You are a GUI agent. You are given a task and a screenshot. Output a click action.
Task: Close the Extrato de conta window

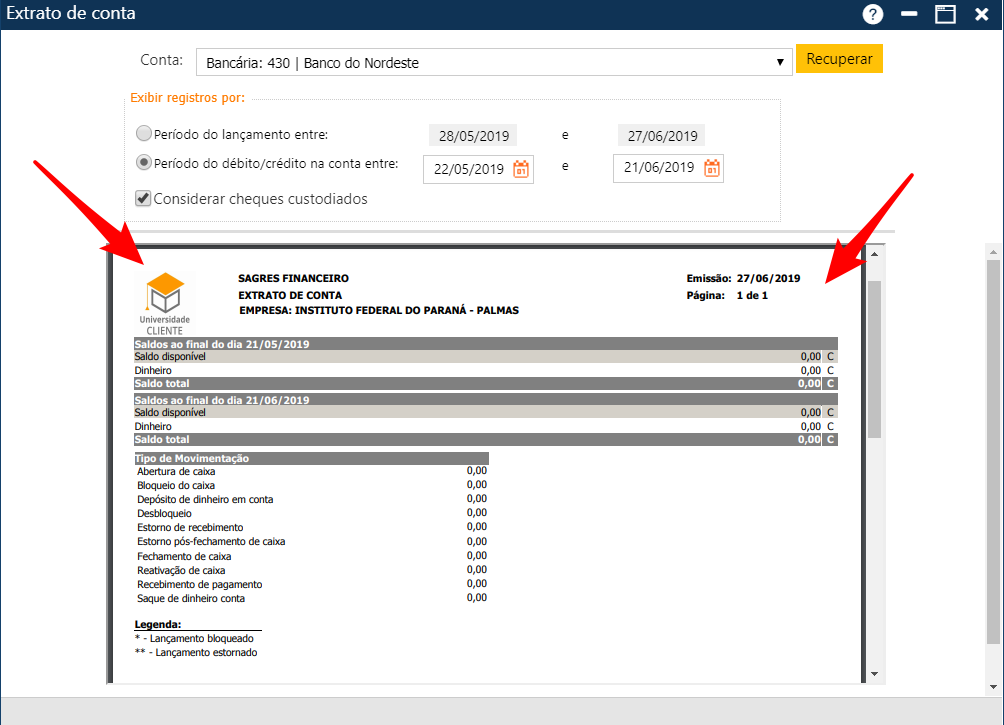pyautogui.click(x=981, y=14)
